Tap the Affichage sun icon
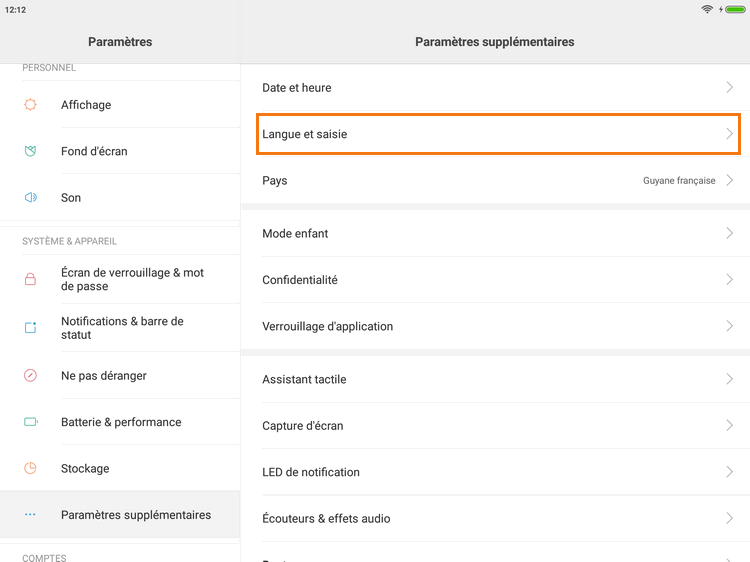The height and width of the screenshot is (562, 750). (30, 104)
